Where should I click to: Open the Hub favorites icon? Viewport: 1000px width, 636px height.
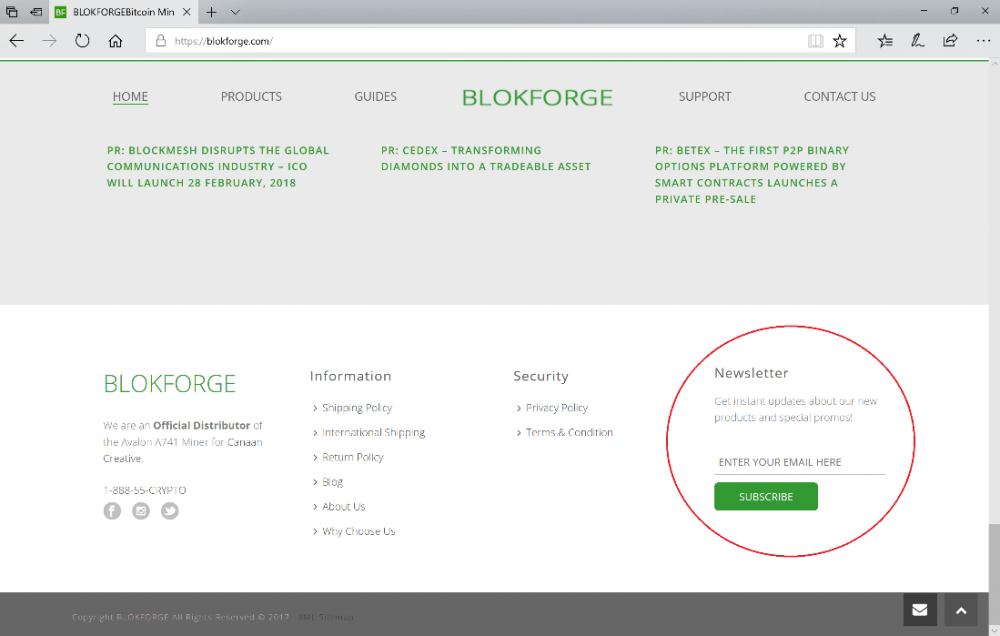pos(884,40)
